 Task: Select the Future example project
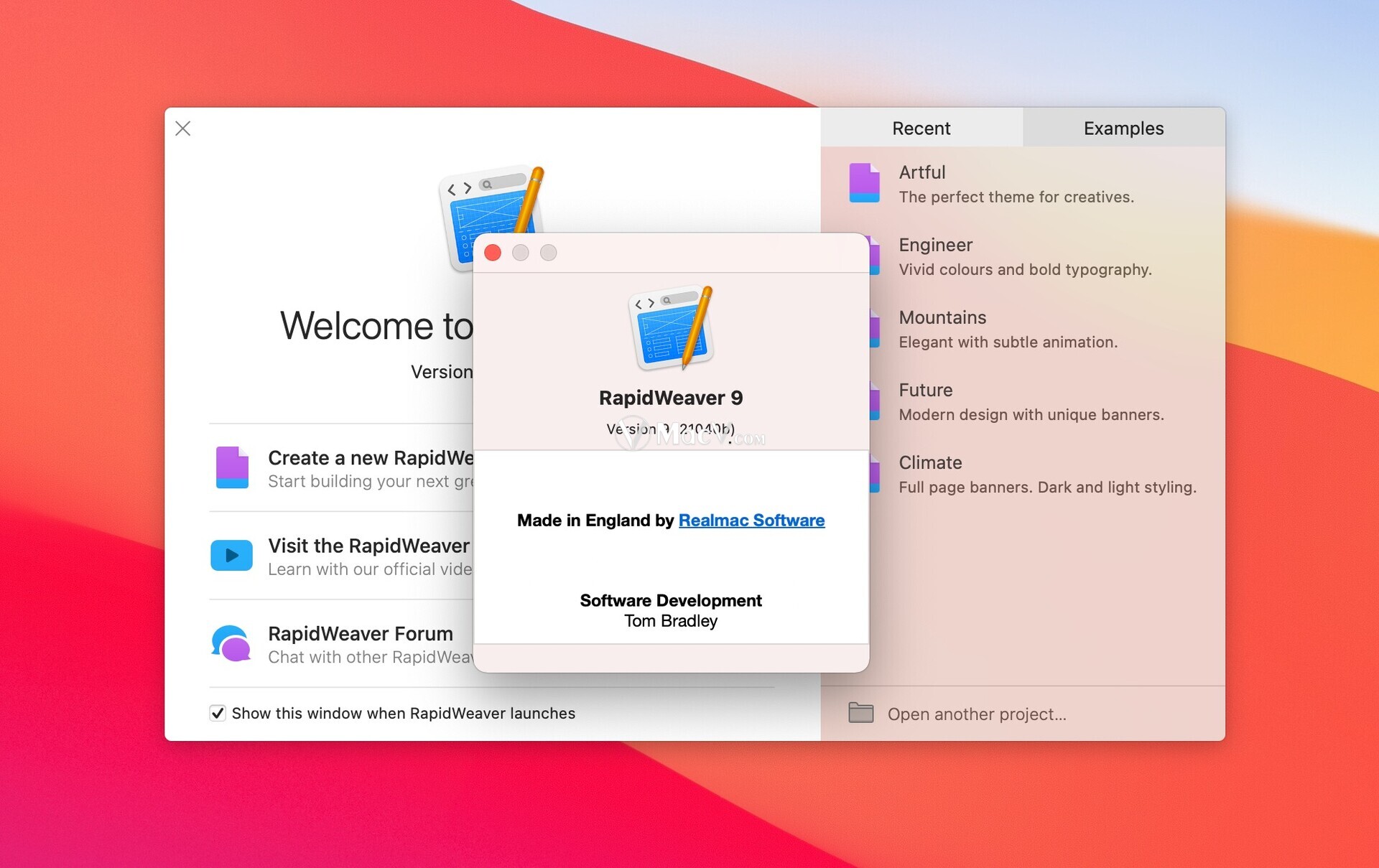(1027, 401)
